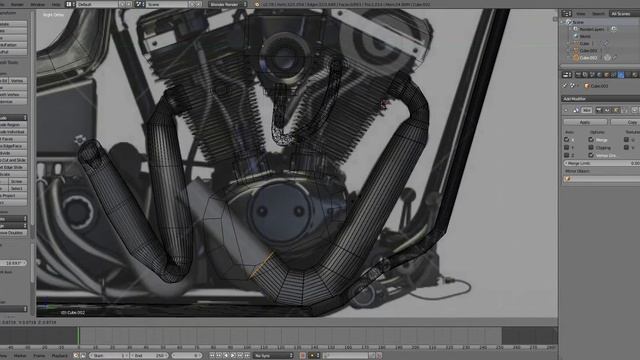Open the Window menu
This screenshot has height=360, width=640.
tap(38, 4)
